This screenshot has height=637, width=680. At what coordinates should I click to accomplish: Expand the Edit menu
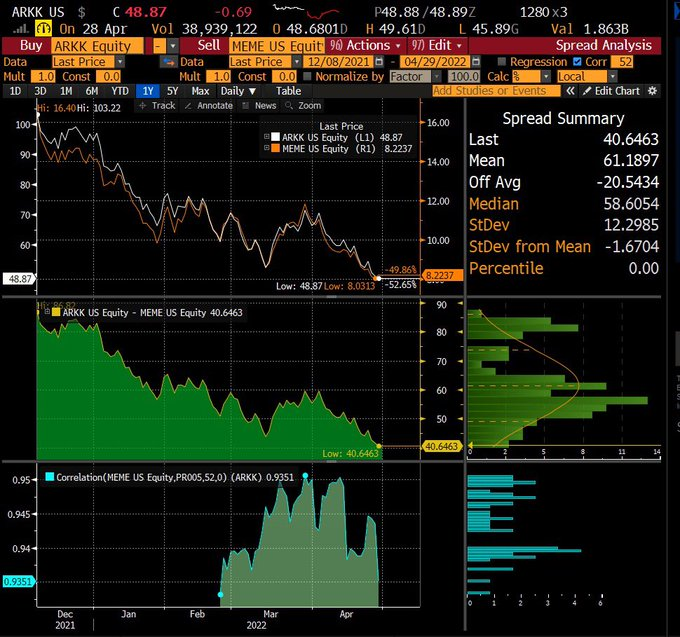437,46
